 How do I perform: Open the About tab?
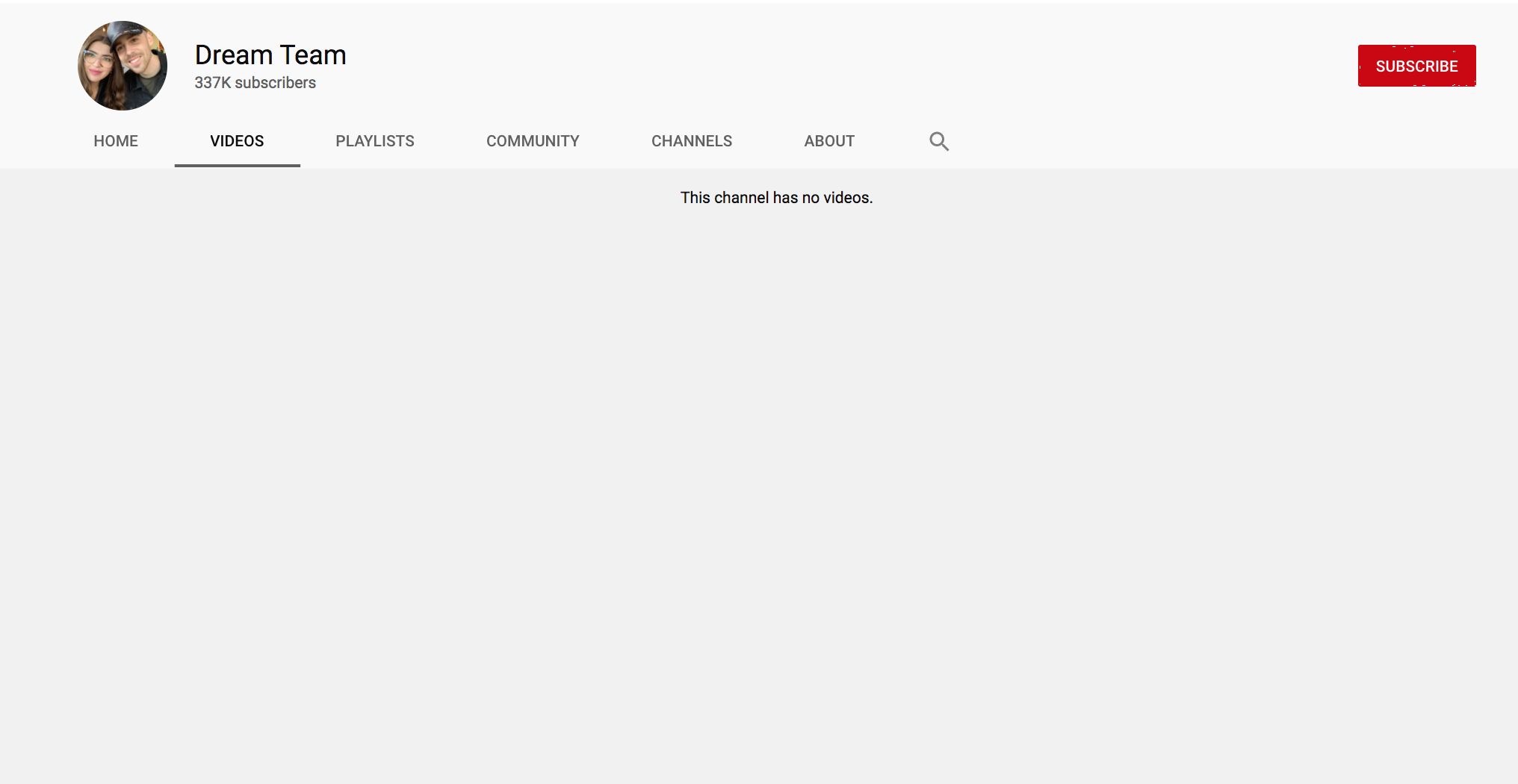[829, 141]
